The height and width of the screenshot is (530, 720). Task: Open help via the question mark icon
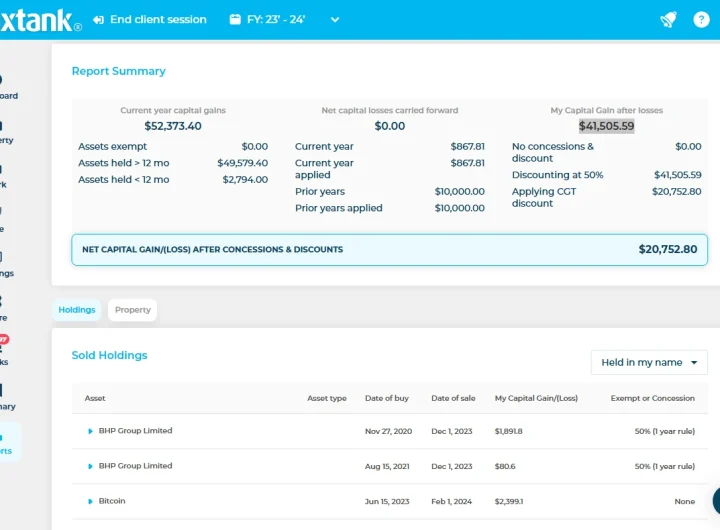701,20
